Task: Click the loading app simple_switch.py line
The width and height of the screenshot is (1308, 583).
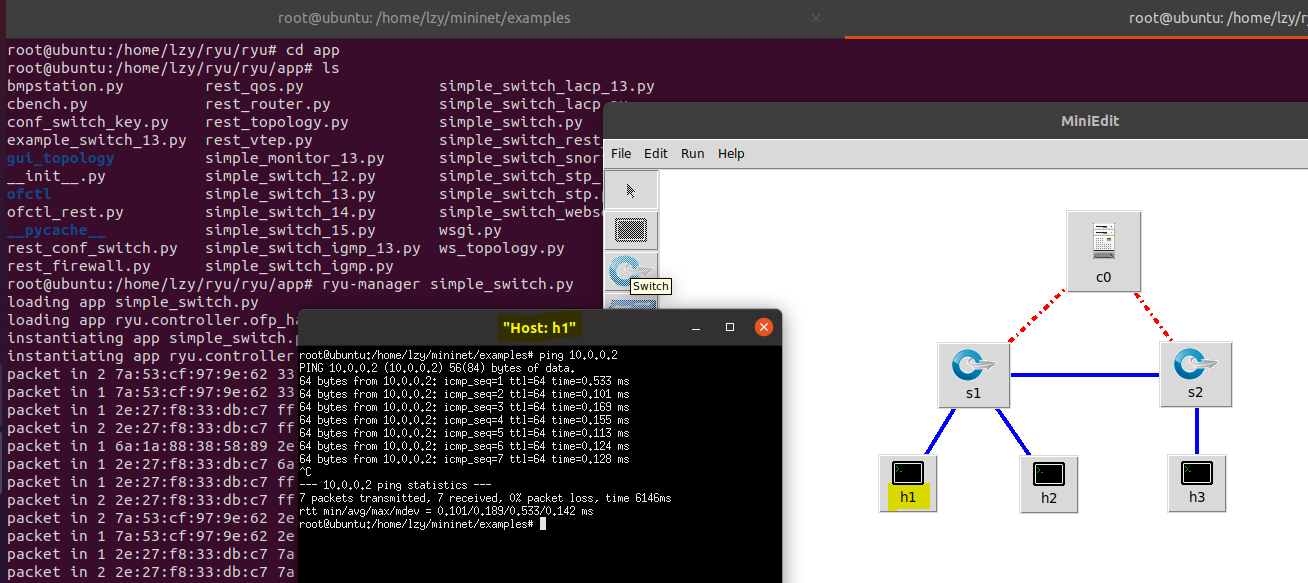Action: point(133,302)
